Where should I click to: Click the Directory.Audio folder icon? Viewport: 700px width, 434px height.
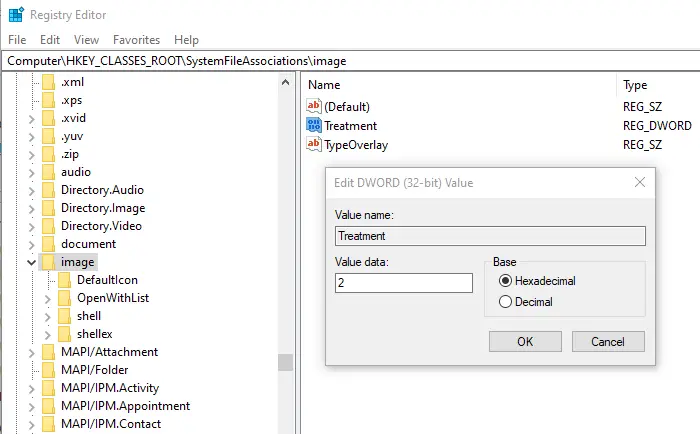[x=49, y=190]
